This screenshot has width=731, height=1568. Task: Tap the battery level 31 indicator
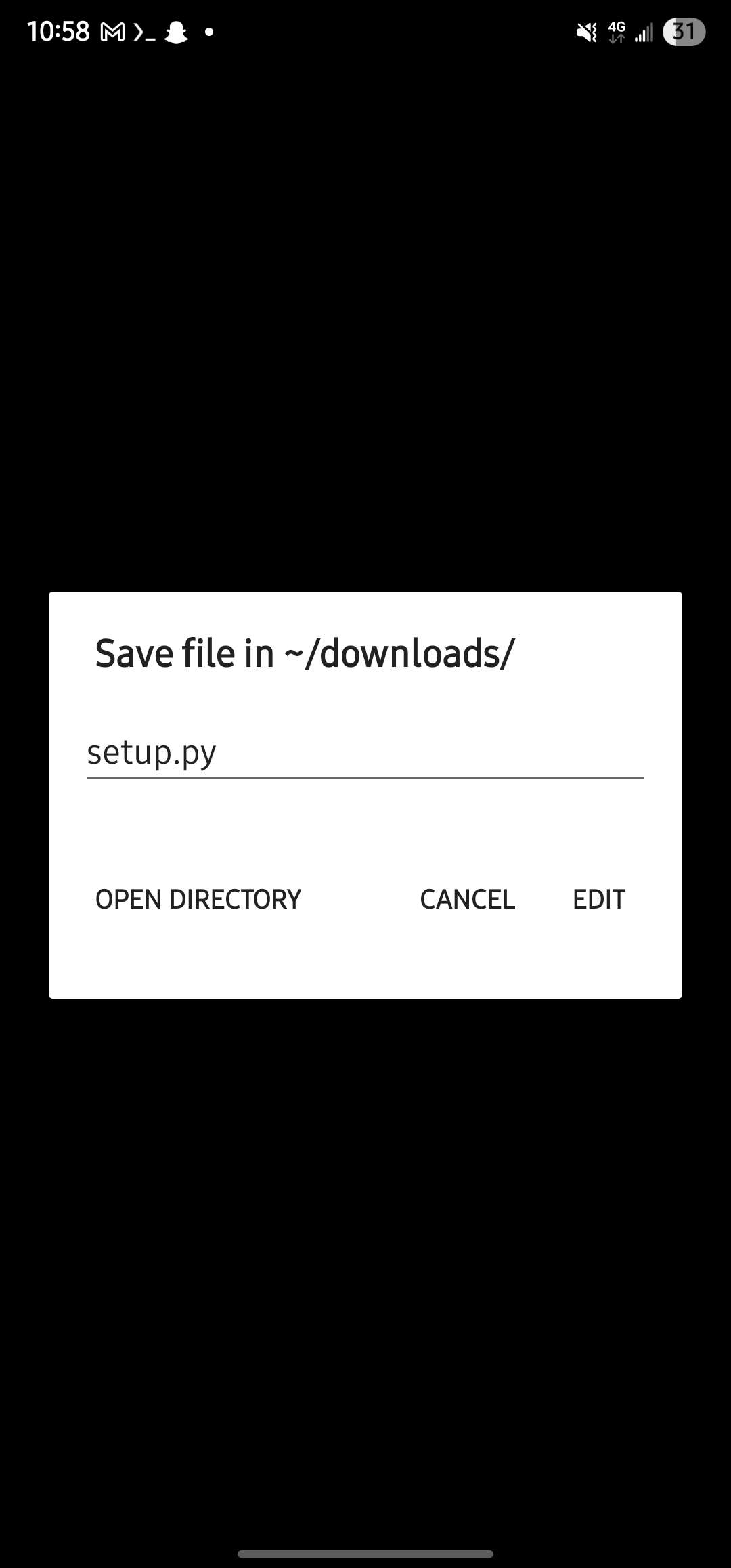684,32
